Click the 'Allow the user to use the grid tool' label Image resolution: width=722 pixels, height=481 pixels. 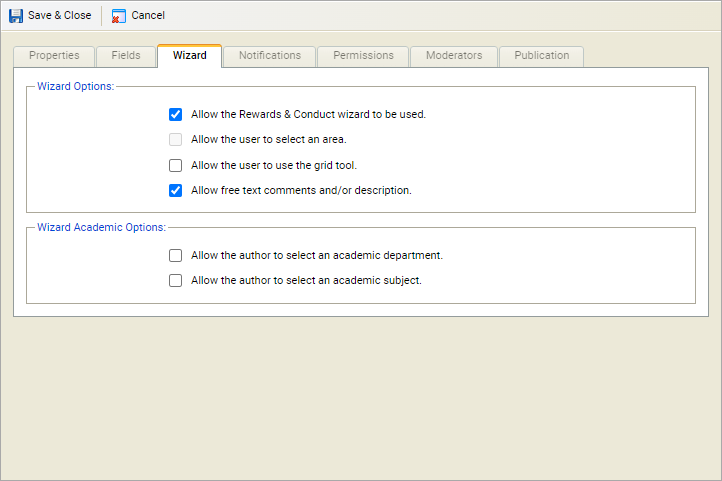click(273, 166)
